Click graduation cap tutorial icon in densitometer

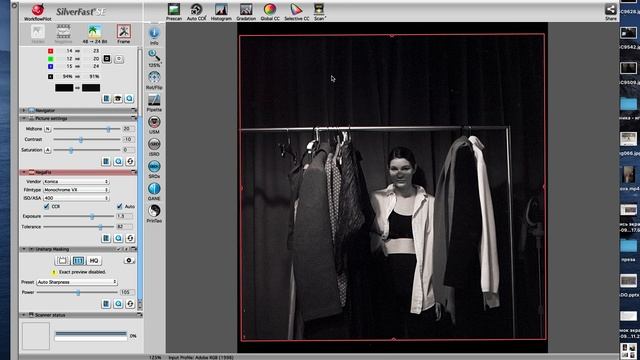pyautogui.click(x=118, y=98)
